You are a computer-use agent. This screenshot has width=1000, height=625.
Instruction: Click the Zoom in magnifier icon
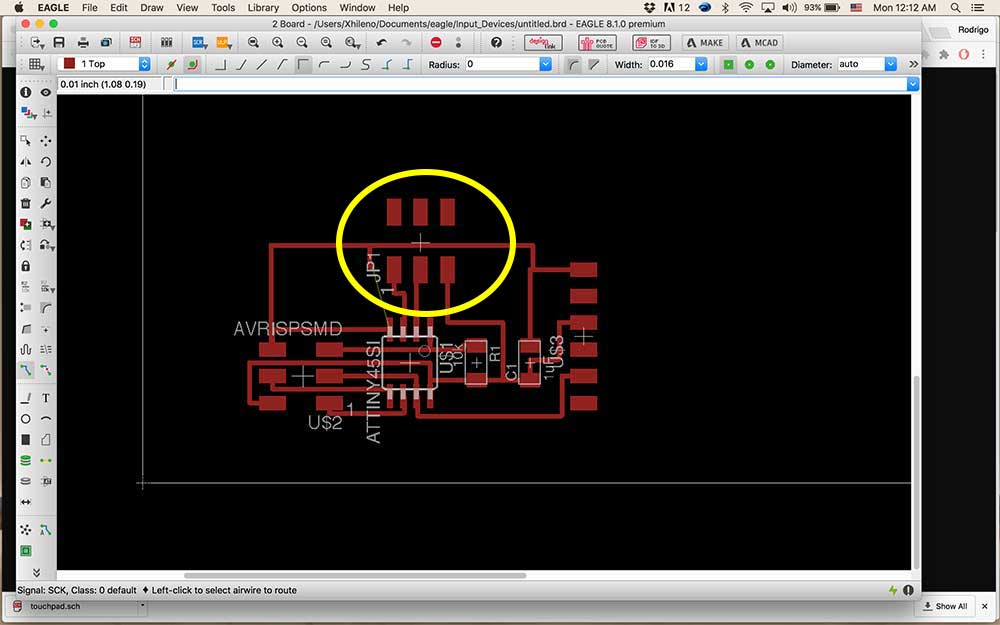tap(277, 43)
